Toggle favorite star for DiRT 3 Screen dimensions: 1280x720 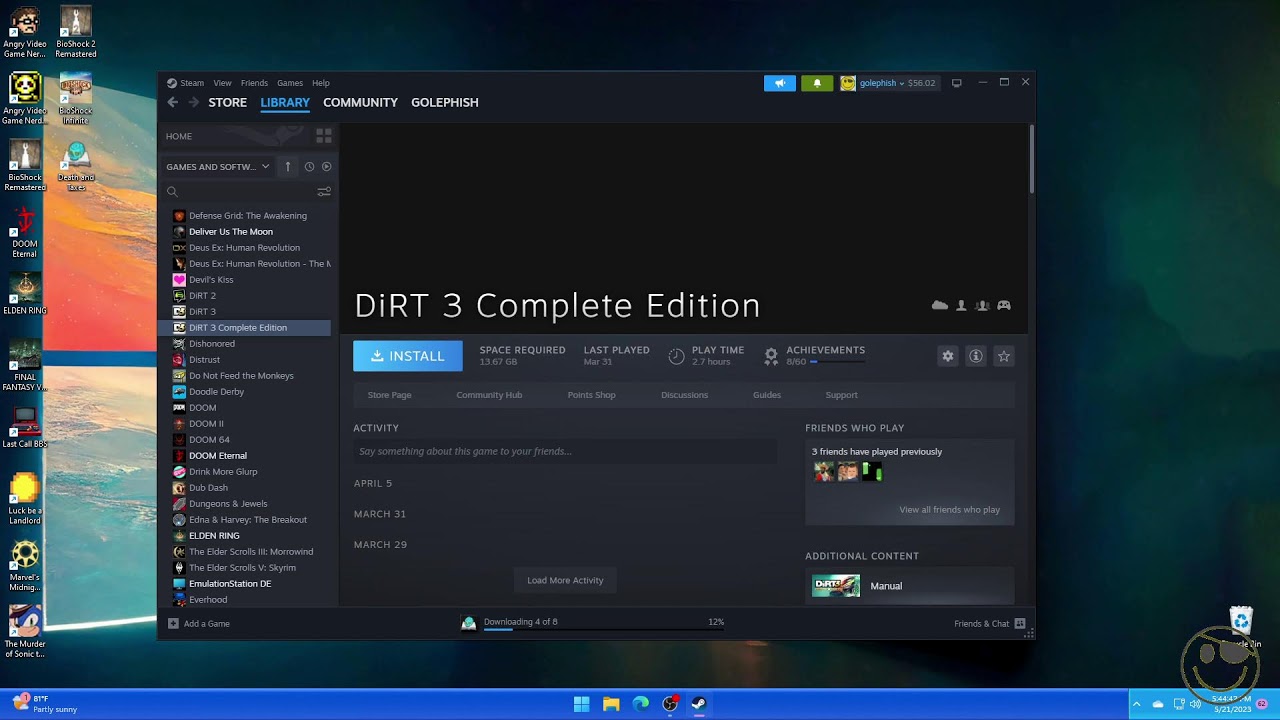(1004, 356)
